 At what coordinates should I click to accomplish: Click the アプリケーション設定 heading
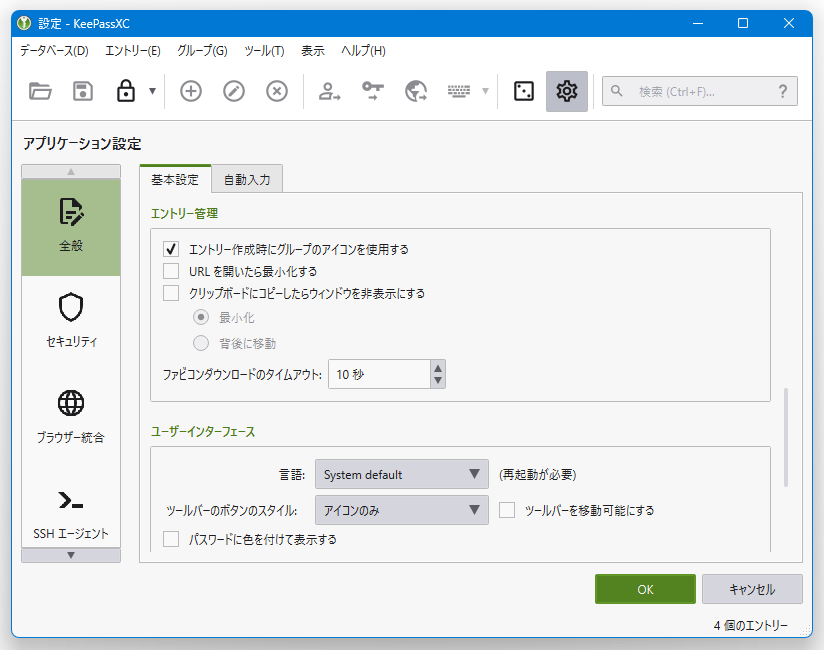pos(82,143)
